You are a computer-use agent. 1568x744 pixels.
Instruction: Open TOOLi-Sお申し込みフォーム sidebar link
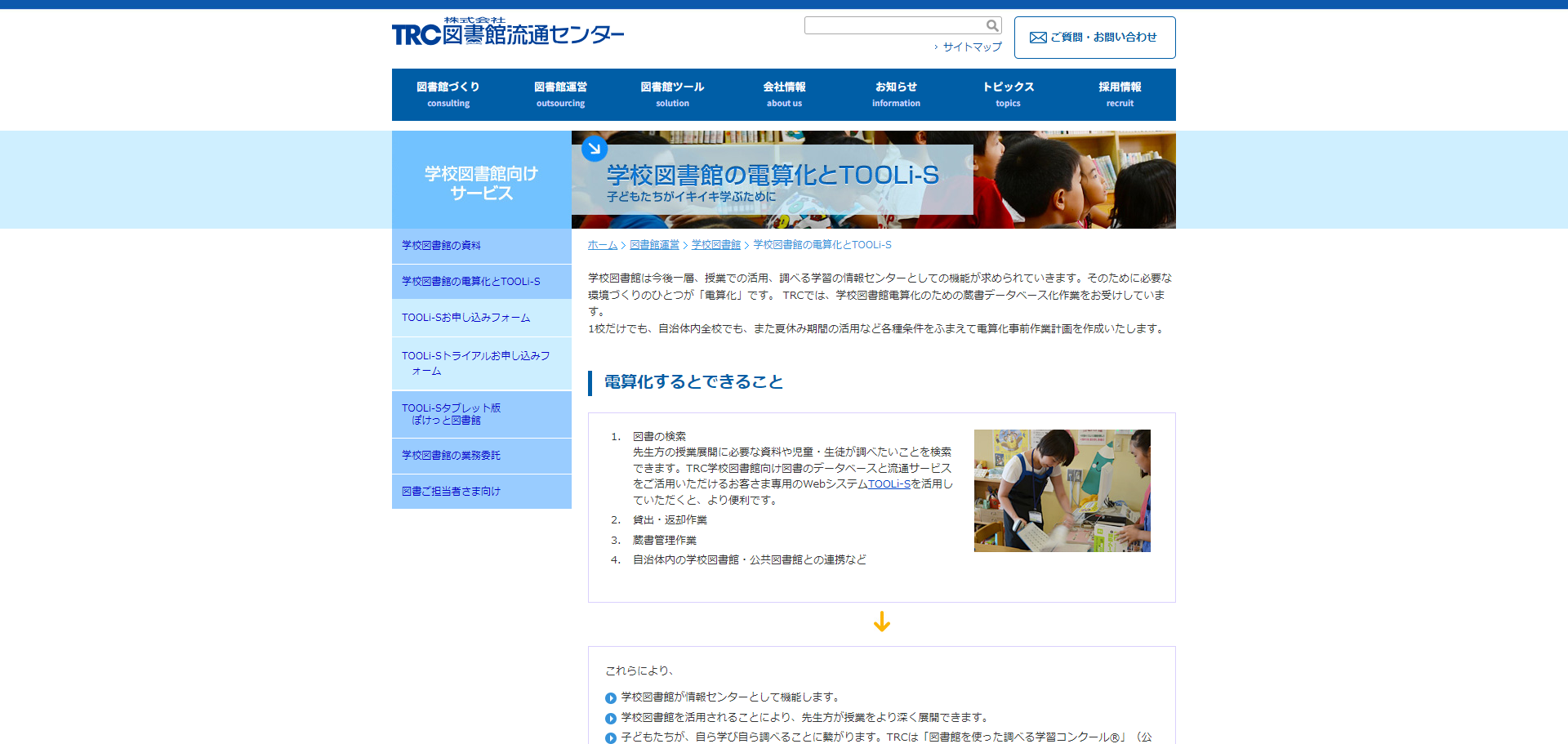pyautogui.click(x=482, y=318)
